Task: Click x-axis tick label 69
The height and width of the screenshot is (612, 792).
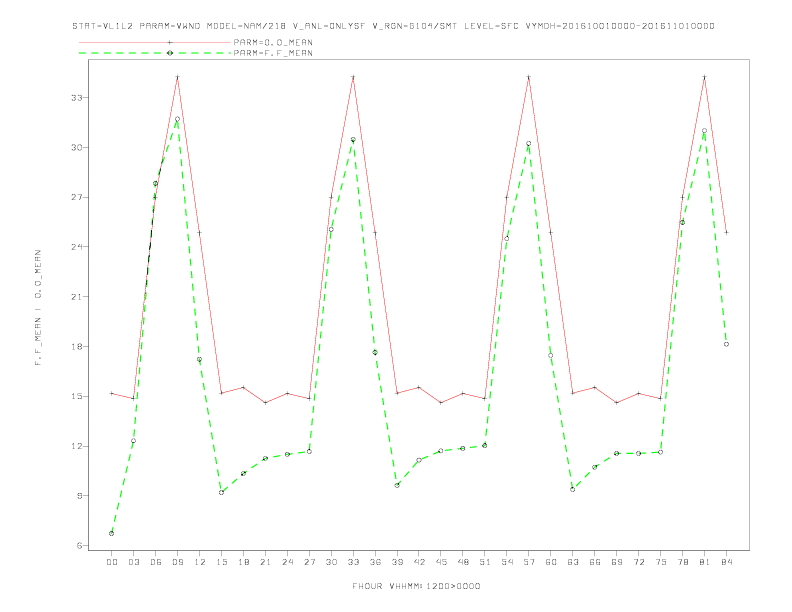Action: (617, 562)
